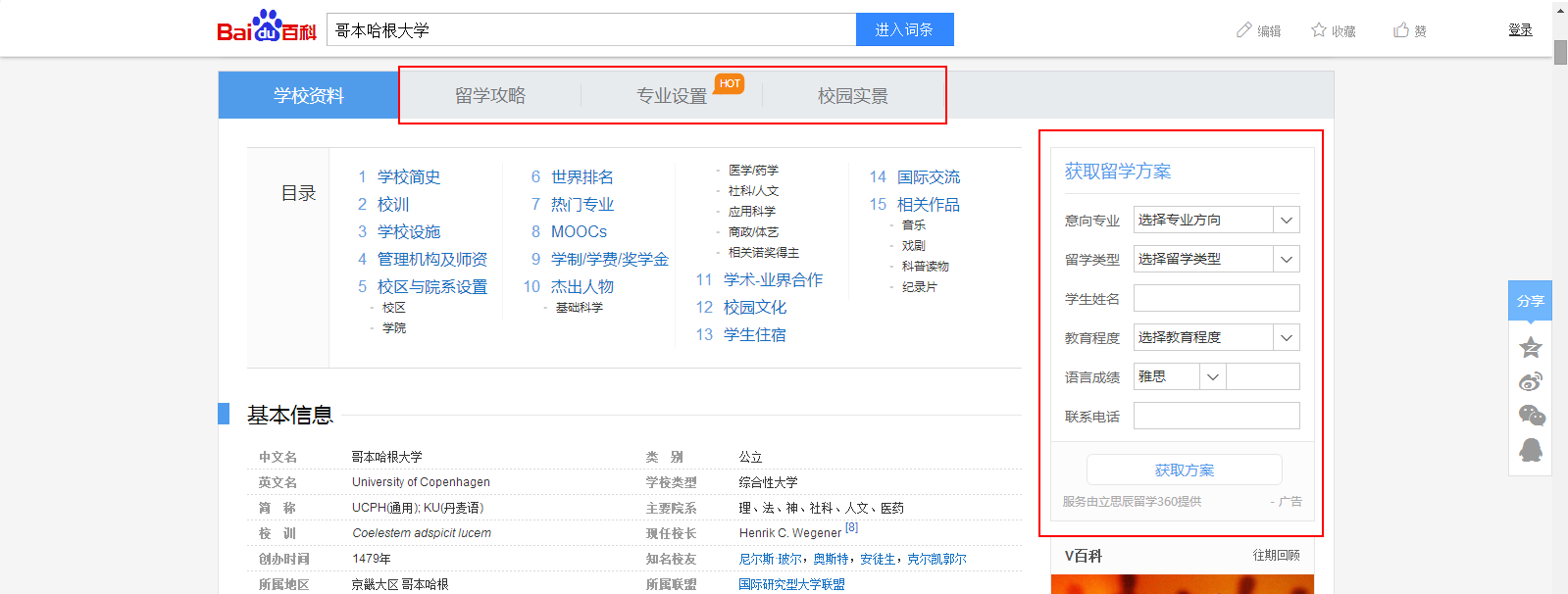Open the 留学类型 dropdown
Screen dimensions: 1568x594
(x=1217, y=259)
